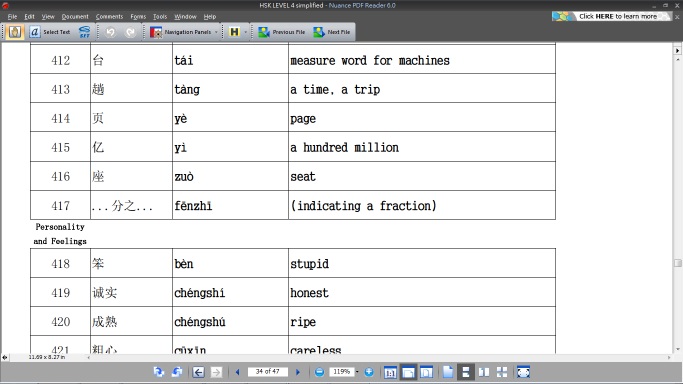Expand the Navigation Panels dropdown arrow
The height and width of the screenshot is (384, 683).
(216, 32)
